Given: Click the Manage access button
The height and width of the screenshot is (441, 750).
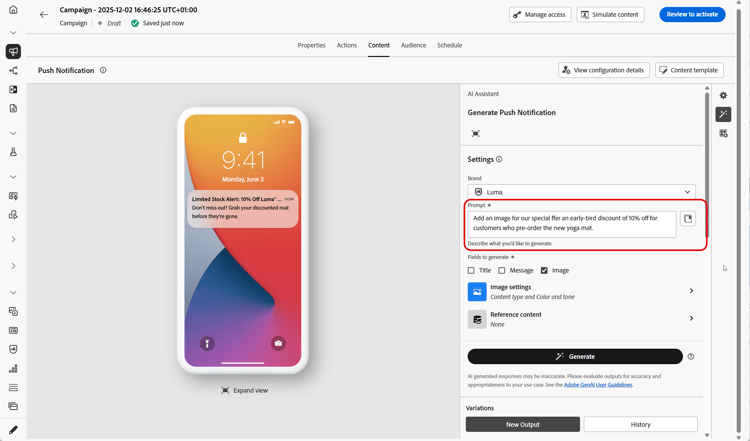Looking at the screenshot, I should tap(540, 14).
